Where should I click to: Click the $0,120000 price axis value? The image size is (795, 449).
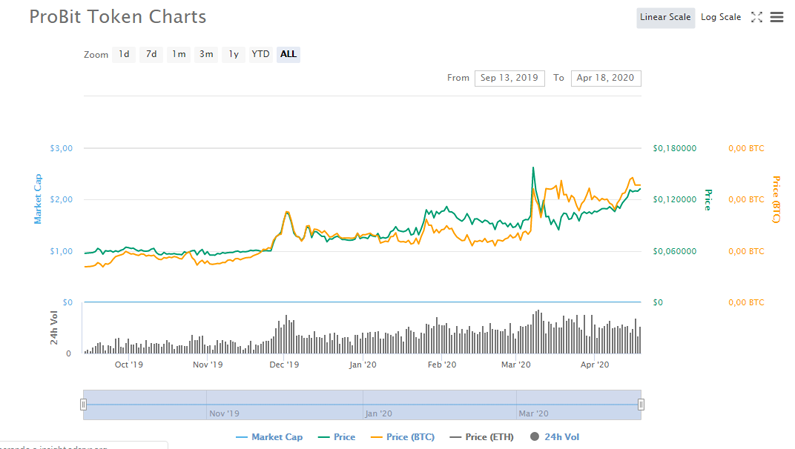tap(674, 200)
